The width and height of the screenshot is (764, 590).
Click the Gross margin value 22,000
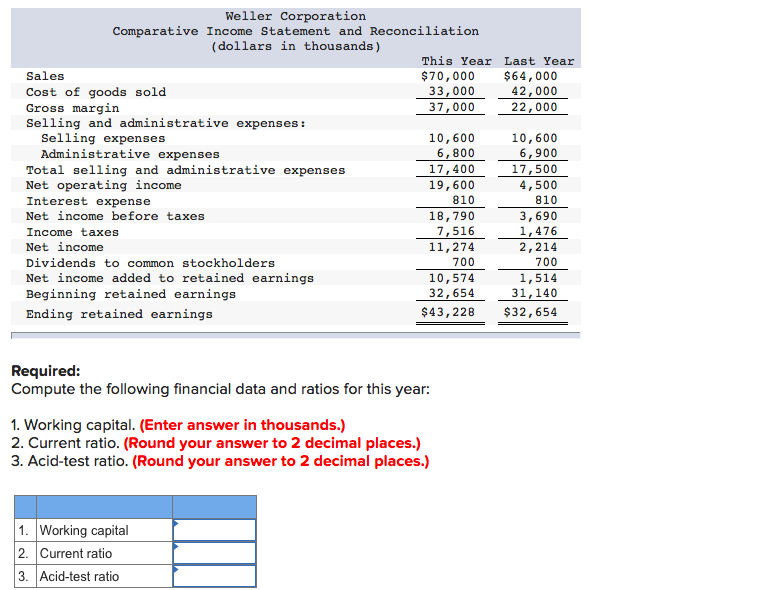[x=534, y=107]
